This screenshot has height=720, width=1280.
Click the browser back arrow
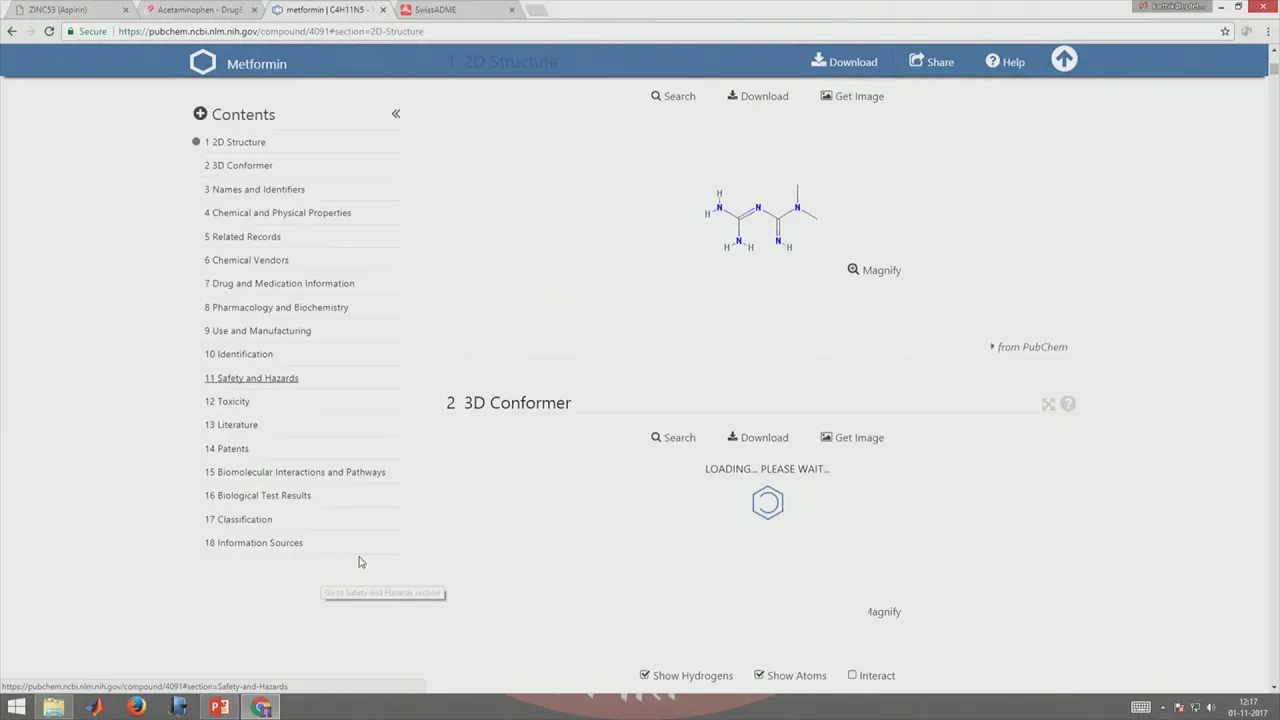(x=12, y=31)
